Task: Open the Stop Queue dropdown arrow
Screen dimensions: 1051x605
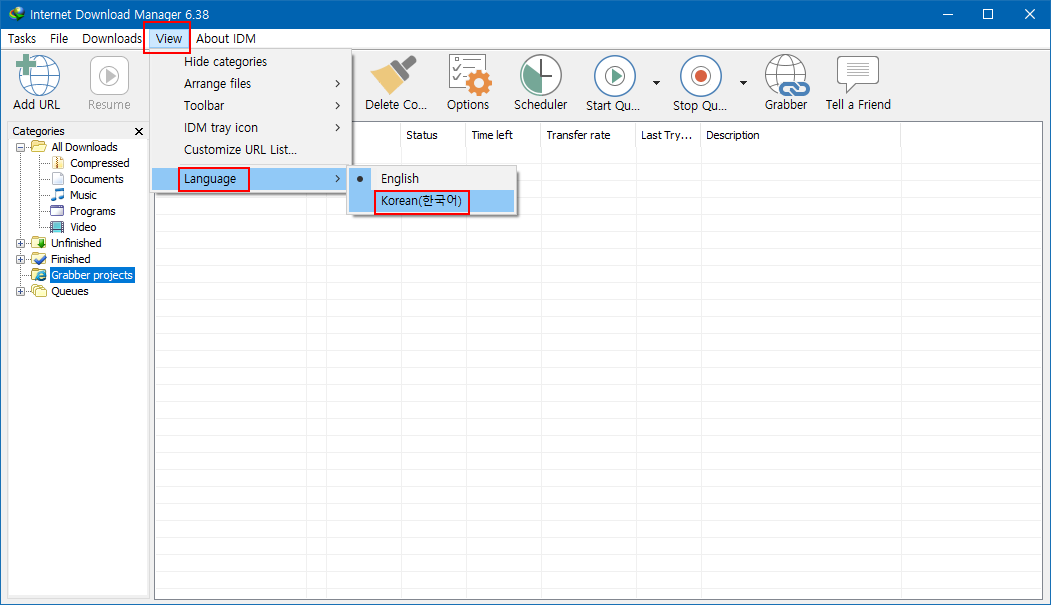Action: [743, 83]
